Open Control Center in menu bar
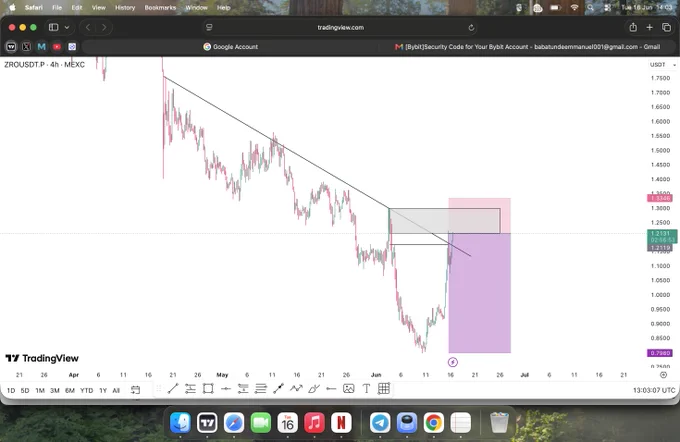Screen dimensions: 680x442 click(607, 7)
